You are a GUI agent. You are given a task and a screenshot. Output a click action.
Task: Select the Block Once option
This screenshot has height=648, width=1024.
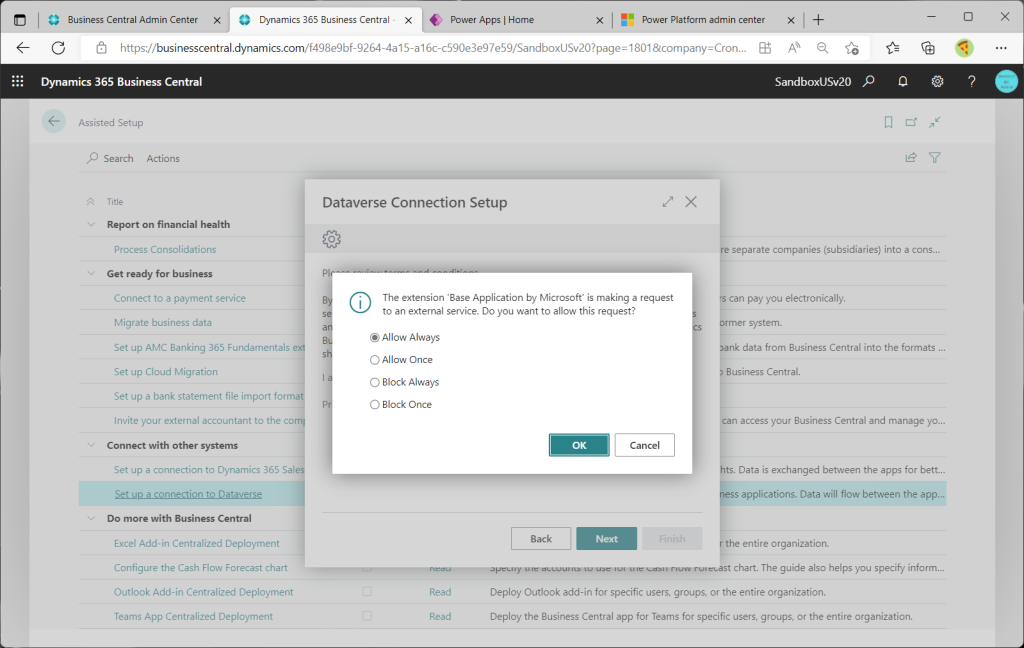374,404
